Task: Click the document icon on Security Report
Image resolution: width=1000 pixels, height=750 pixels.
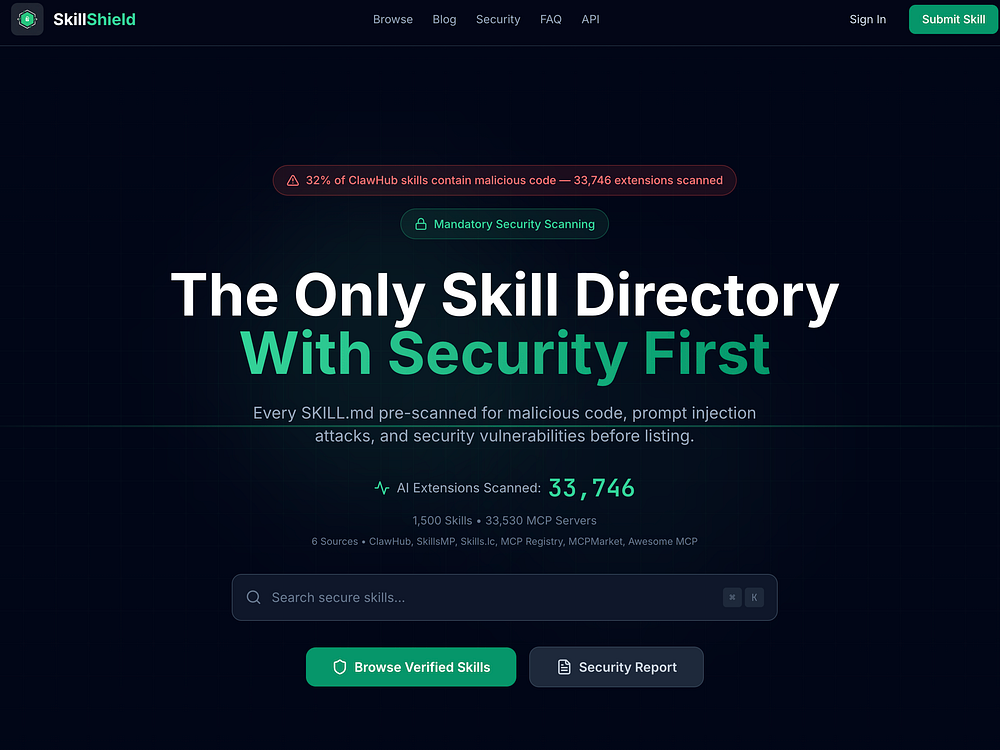Action: tap(564, 667)
